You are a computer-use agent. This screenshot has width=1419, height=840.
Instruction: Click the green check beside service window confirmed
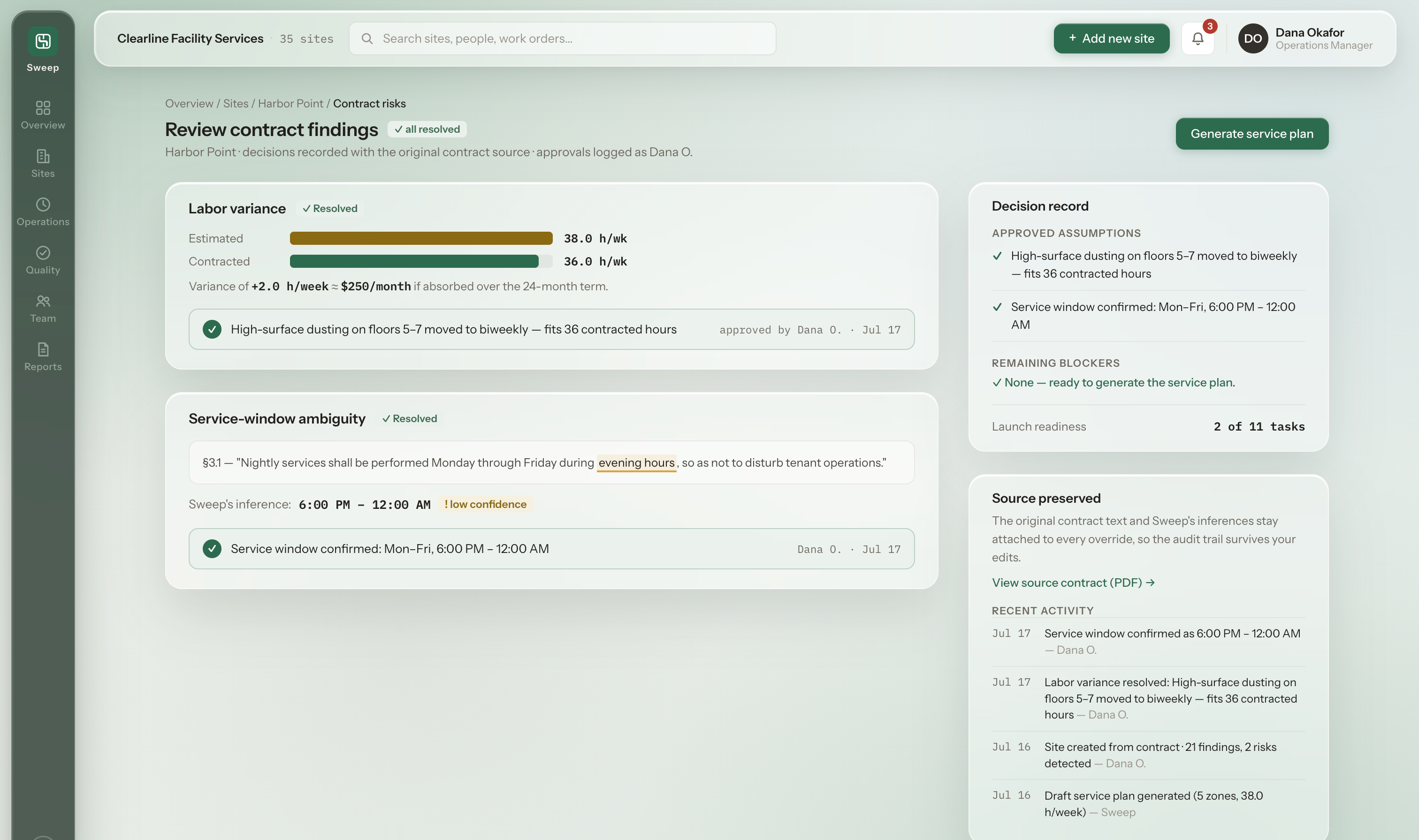coord(212,548)
